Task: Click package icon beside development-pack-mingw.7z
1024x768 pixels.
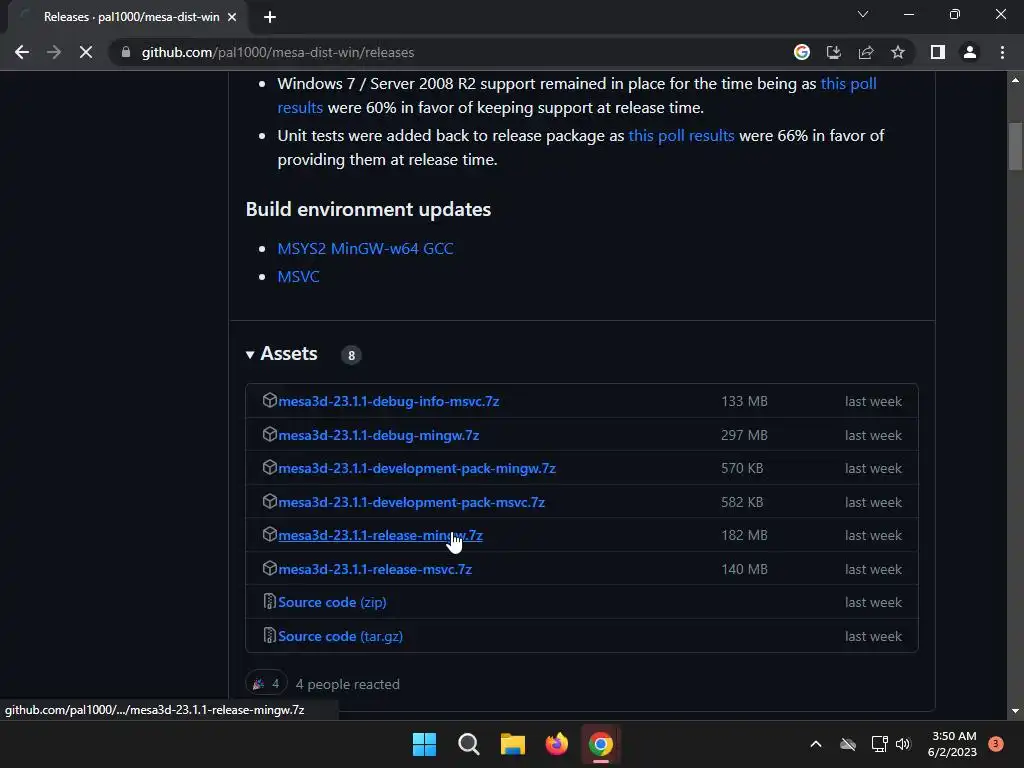Action: (269, 468)
